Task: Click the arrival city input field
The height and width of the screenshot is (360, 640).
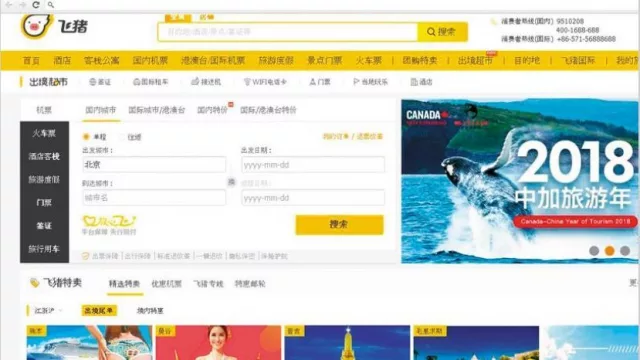Action: tap(154, 198)
